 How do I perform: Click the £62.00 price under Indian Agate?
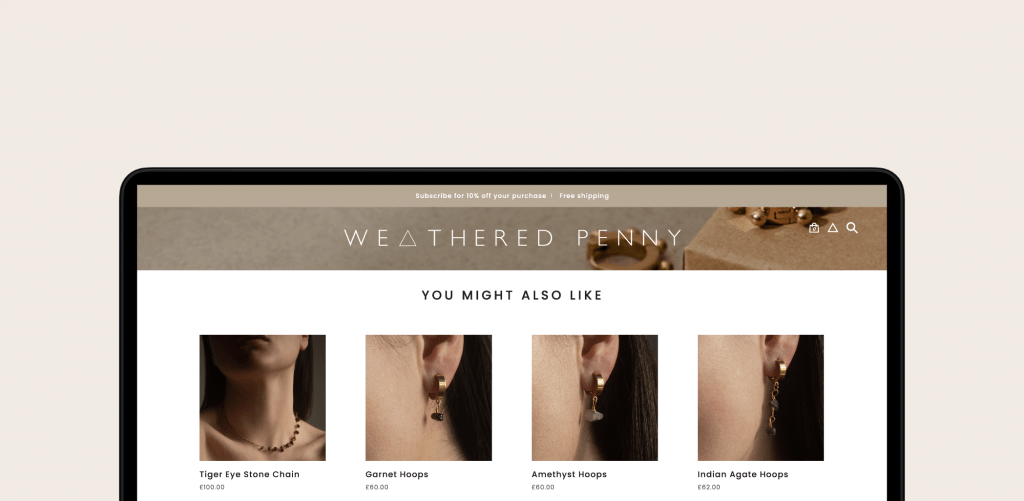pos(709,487)
